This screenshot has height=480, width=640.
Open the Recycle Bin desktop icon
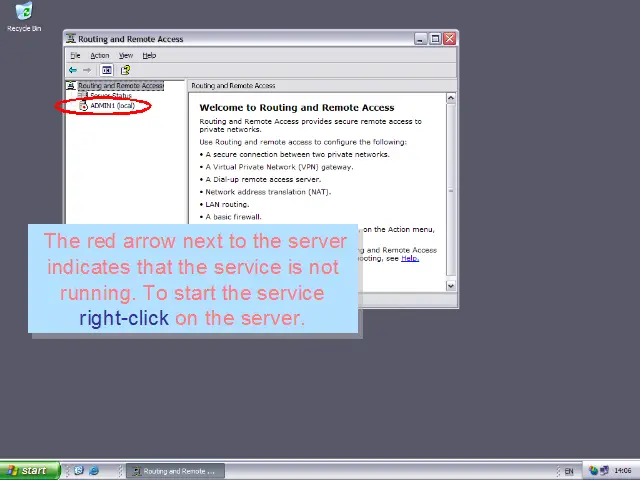pyautogui.click(x=24, y=13)
